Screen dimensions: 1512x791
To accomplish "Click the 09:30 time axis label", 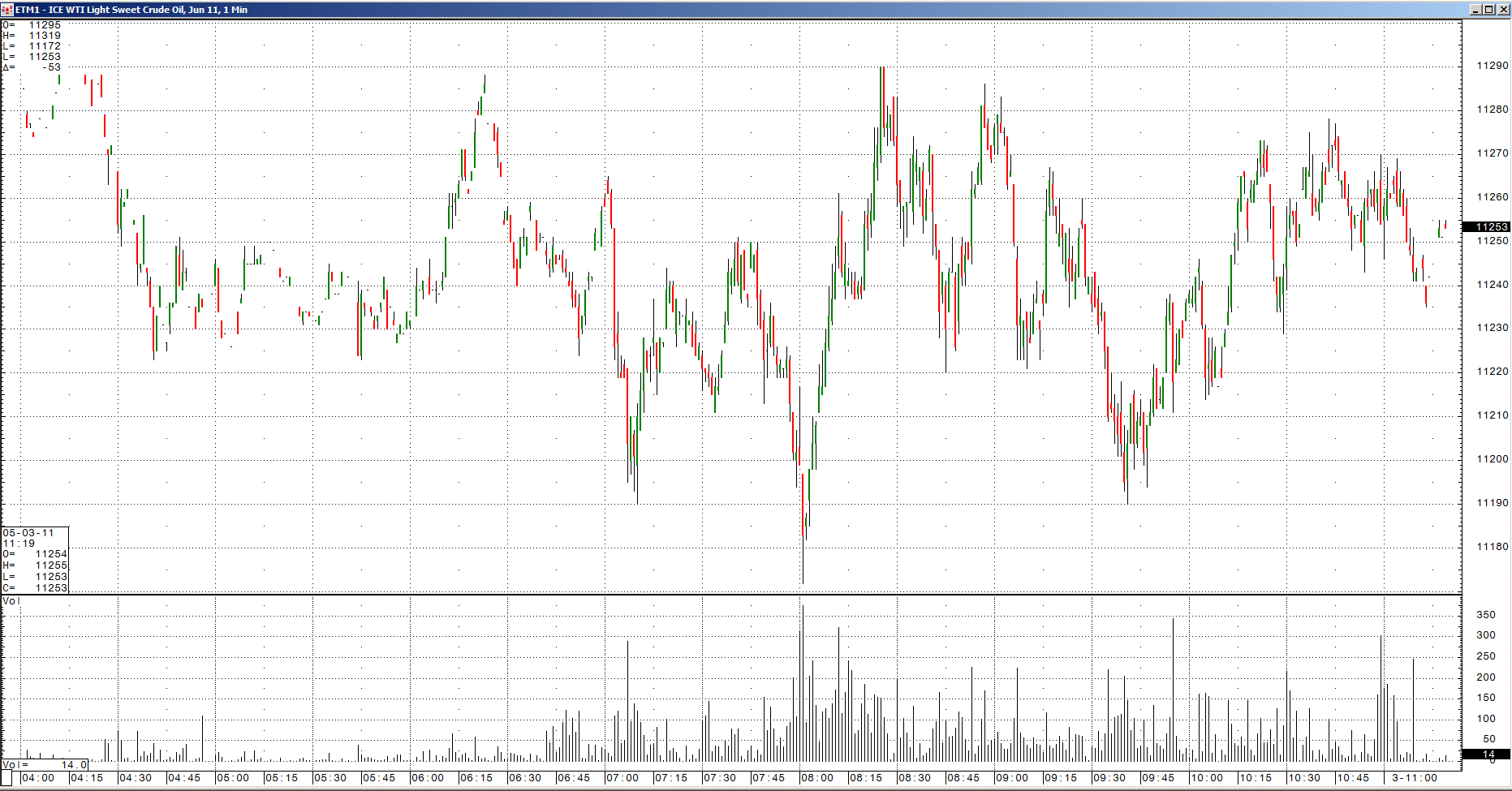I will coord(1109,778).
